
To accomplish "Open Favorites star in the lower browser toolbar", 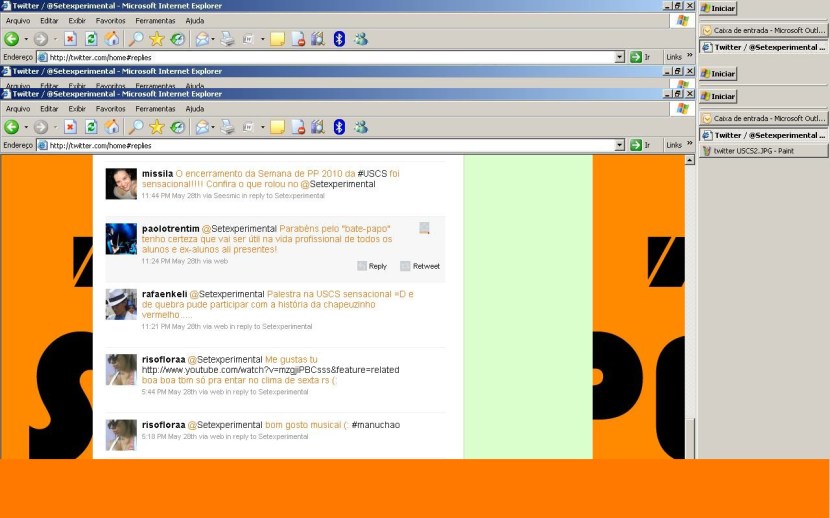I will [x=157, y=127].
